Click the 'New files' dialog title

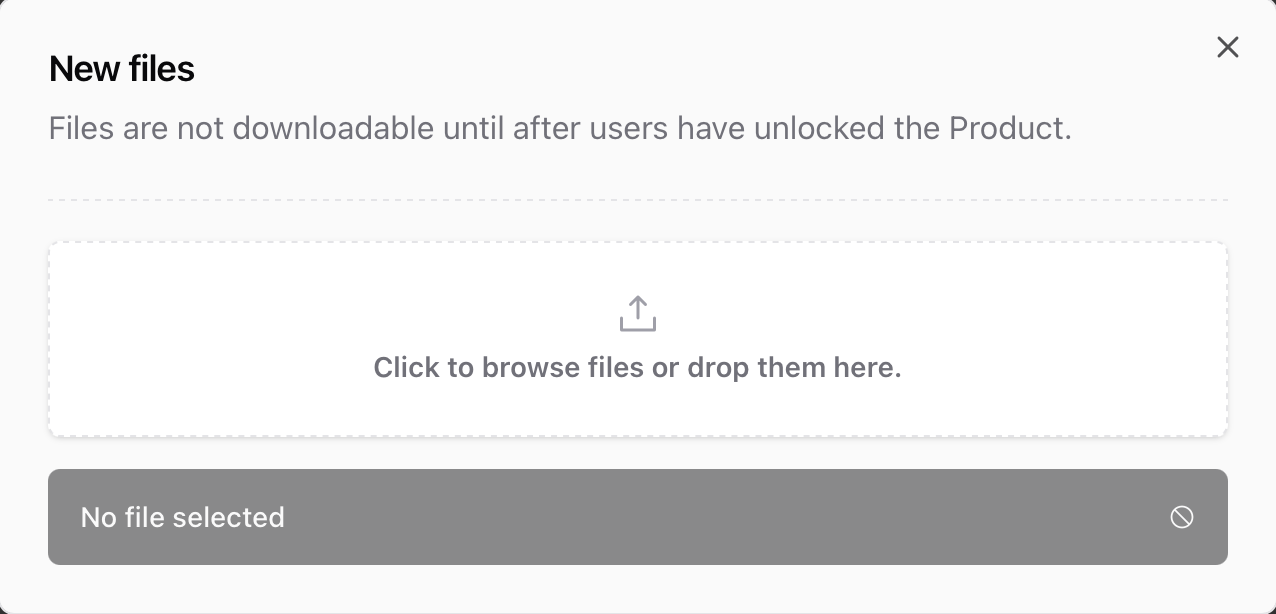pos(121,68)
